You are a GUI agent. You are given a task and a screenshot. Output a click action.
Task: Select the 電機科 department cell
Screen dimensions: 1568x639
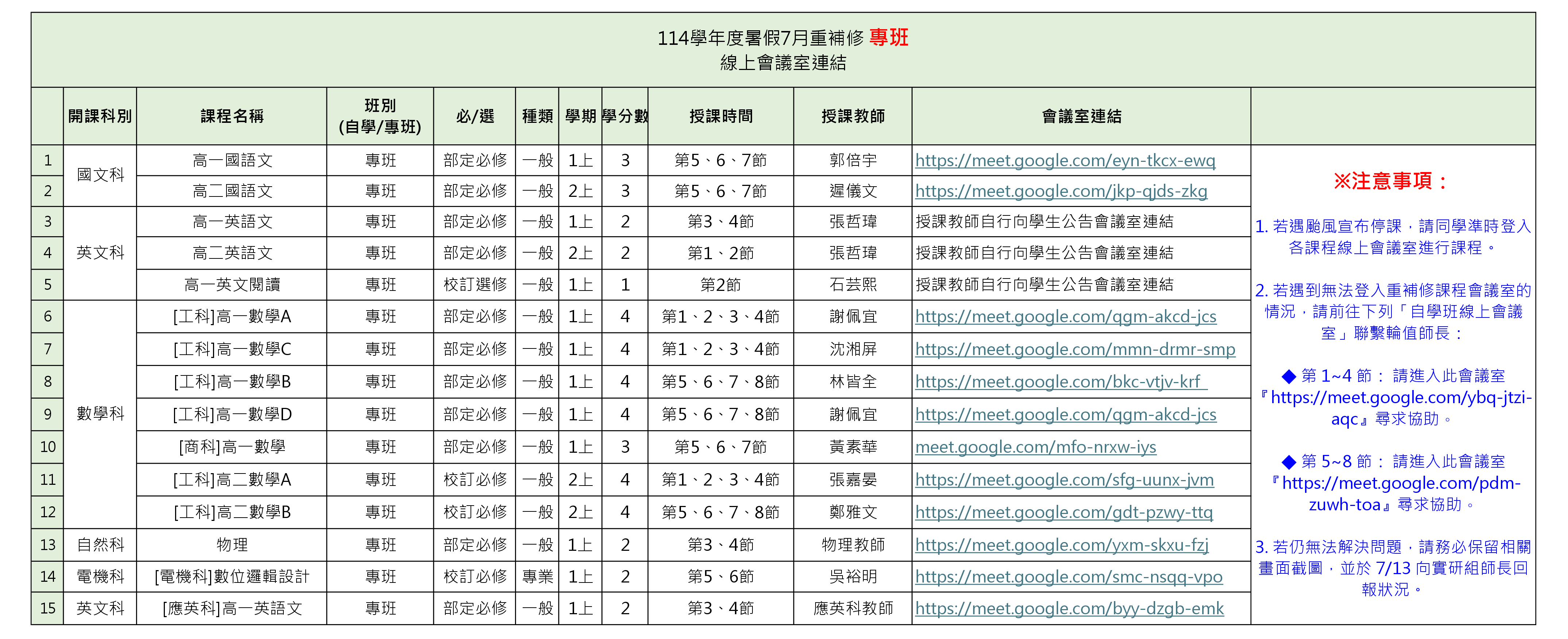[x=100, y=576]
